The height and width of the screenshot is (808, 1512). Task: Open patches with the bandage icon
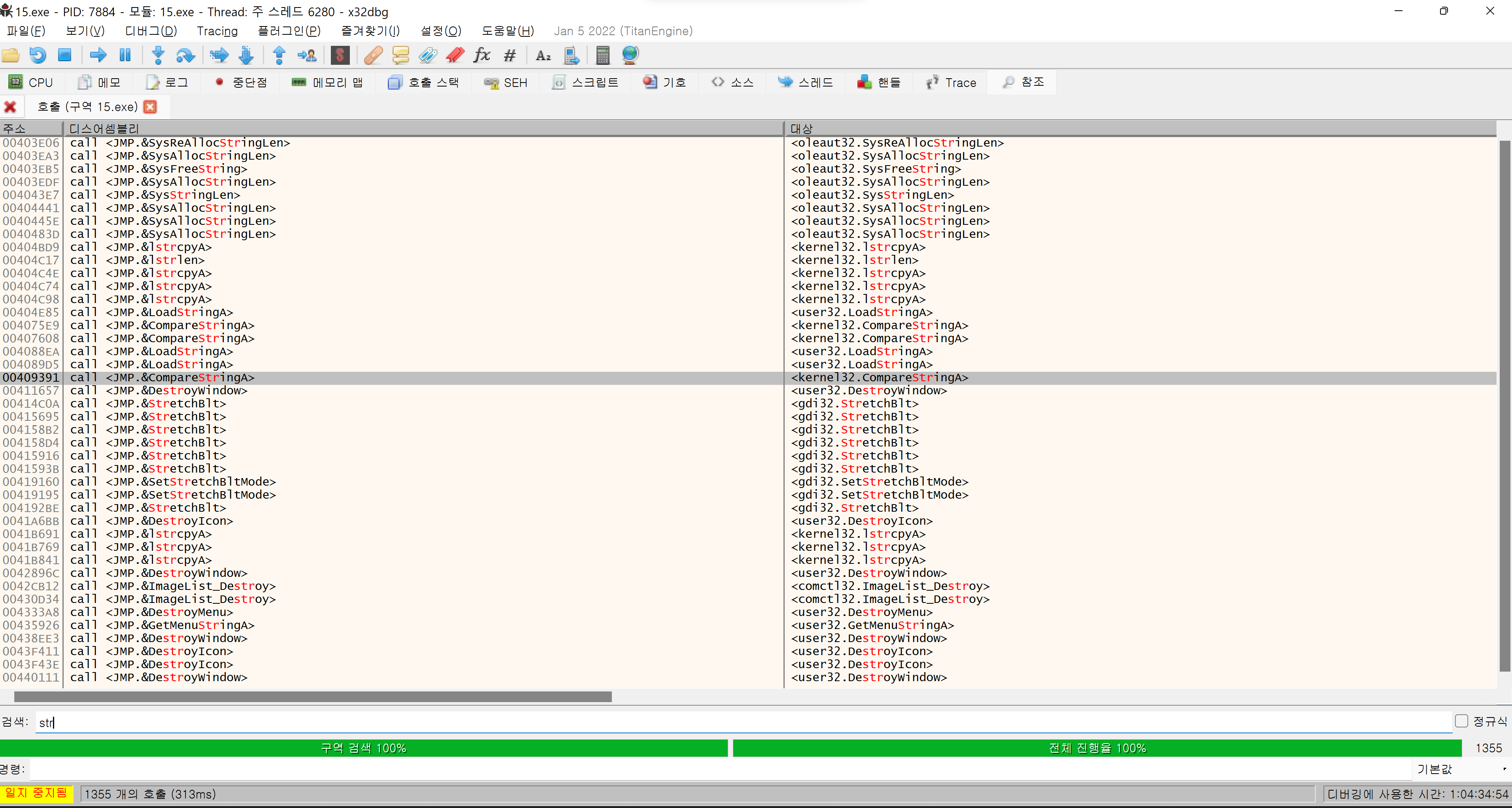click(x=373, y=56)
